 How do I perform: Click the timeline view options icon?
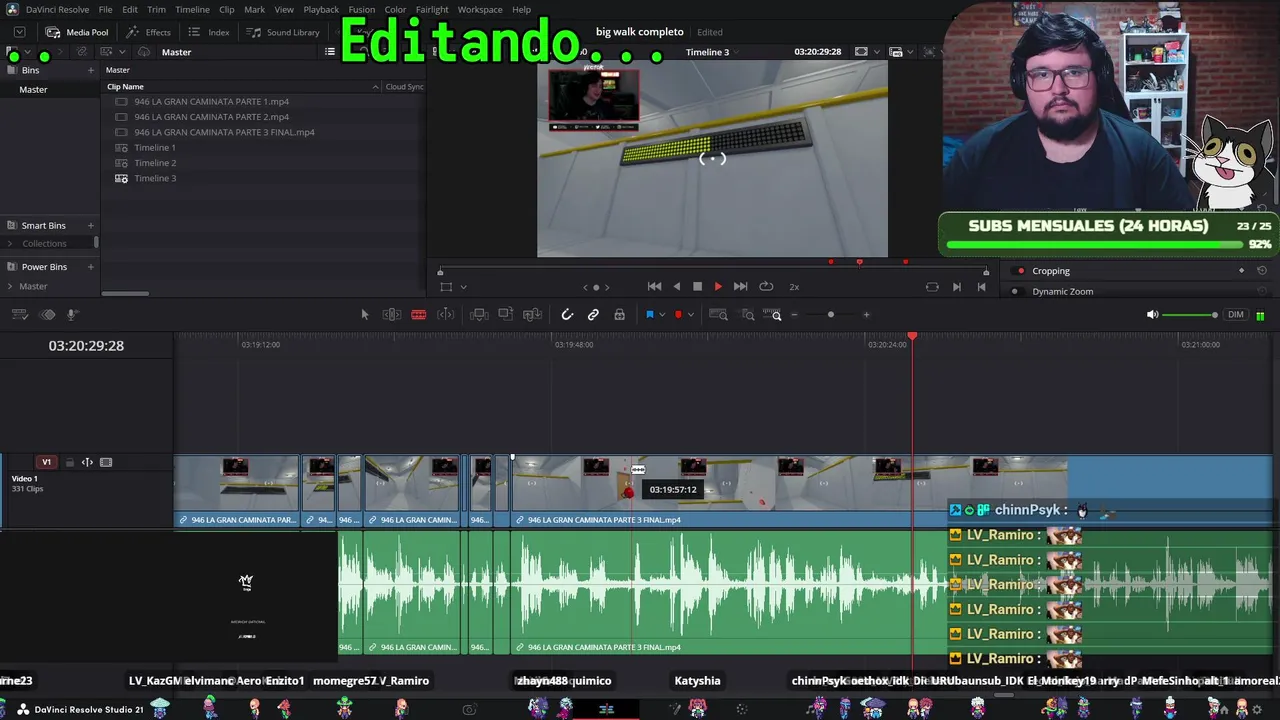pos(19,315)
